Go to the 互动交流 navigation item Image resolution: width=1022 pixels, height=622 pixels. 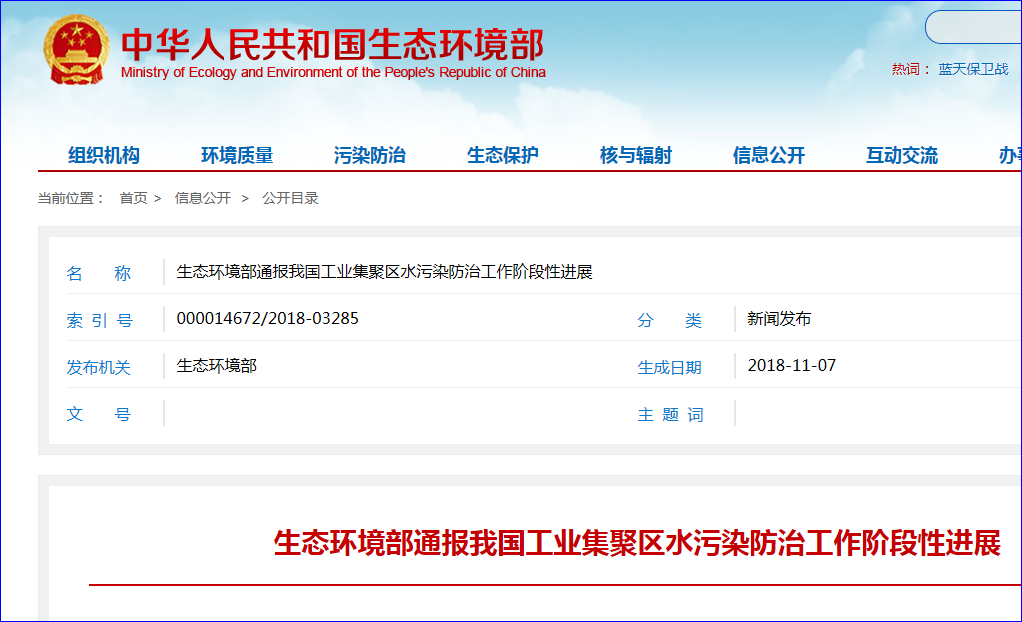coord(902,155)
